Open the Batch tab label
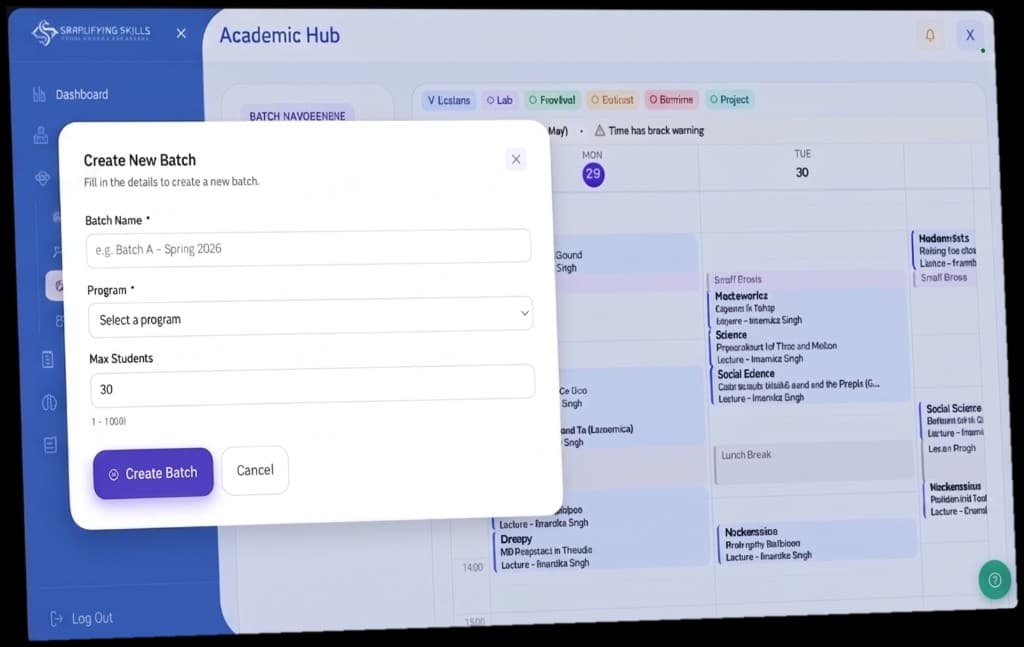This screenshot has height=647, width=1024. (297, 116)
